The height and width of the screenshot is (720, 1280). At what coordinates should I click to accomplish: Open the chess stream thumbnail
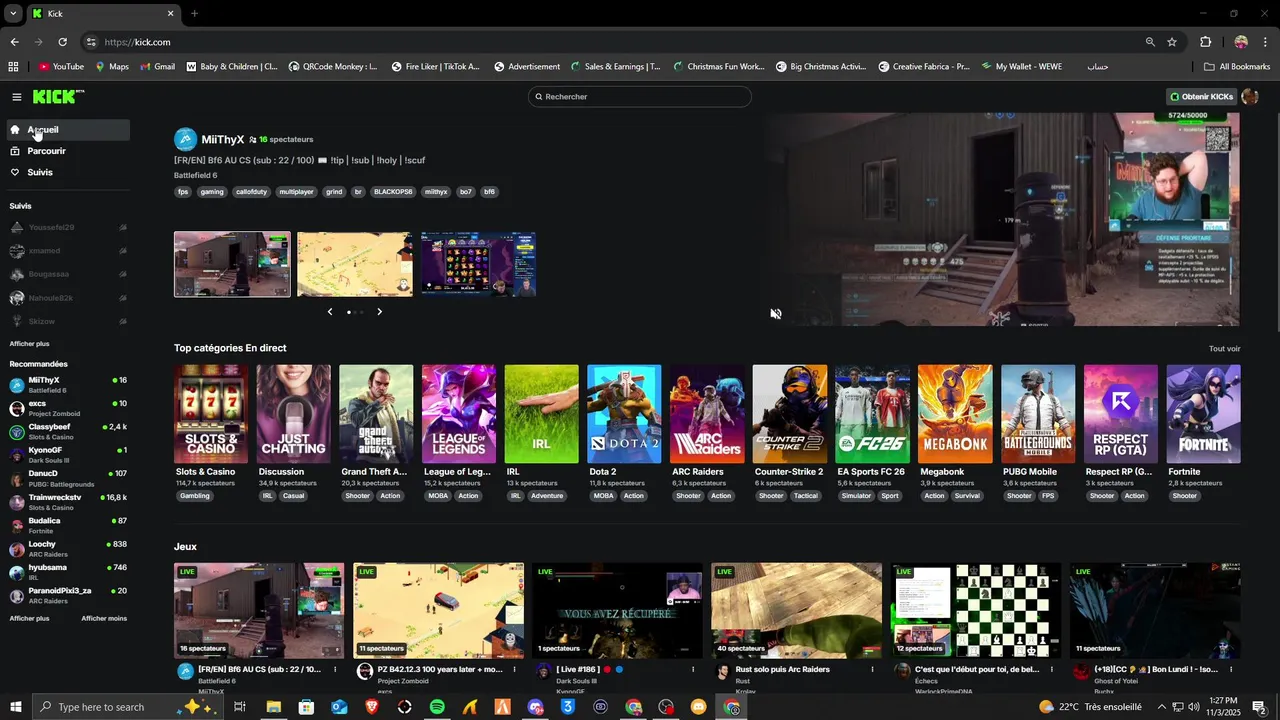click(976, 610)
